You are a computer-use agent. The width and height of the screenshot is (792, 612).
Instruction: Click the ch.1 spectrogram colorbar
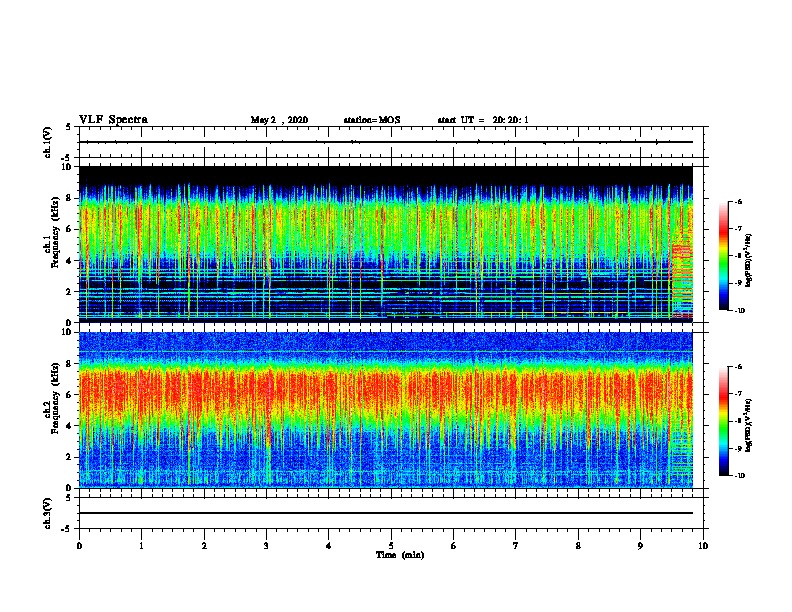click(723, 256)
